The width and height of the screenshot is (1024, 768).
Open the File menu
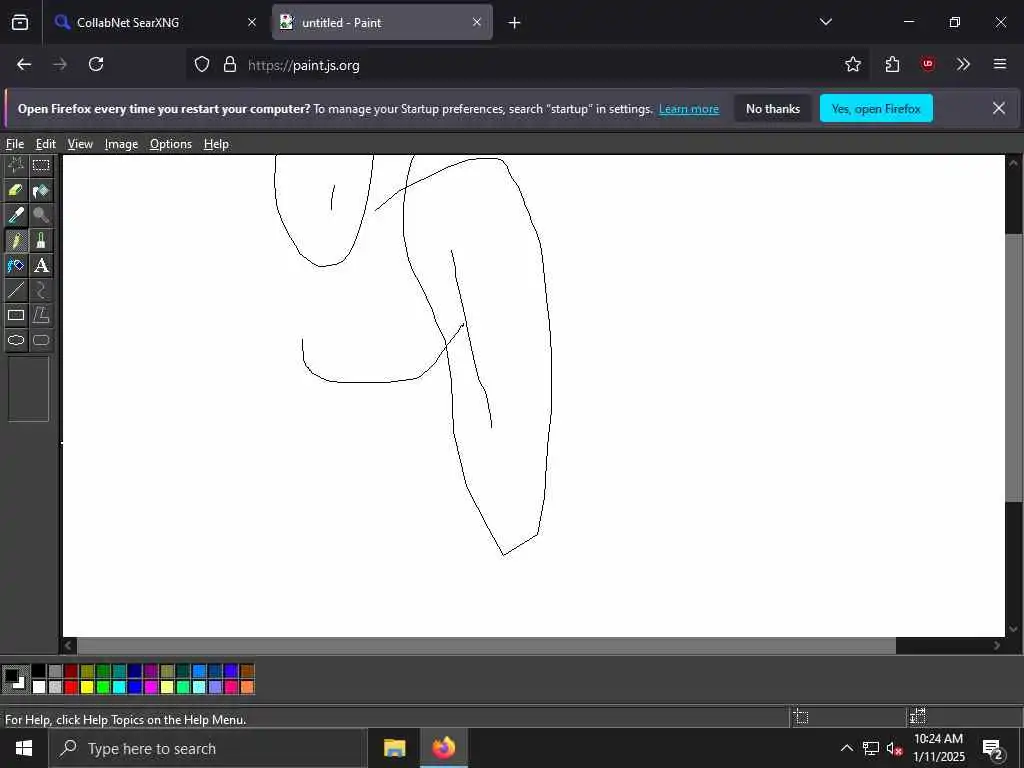tap(14, 144)
